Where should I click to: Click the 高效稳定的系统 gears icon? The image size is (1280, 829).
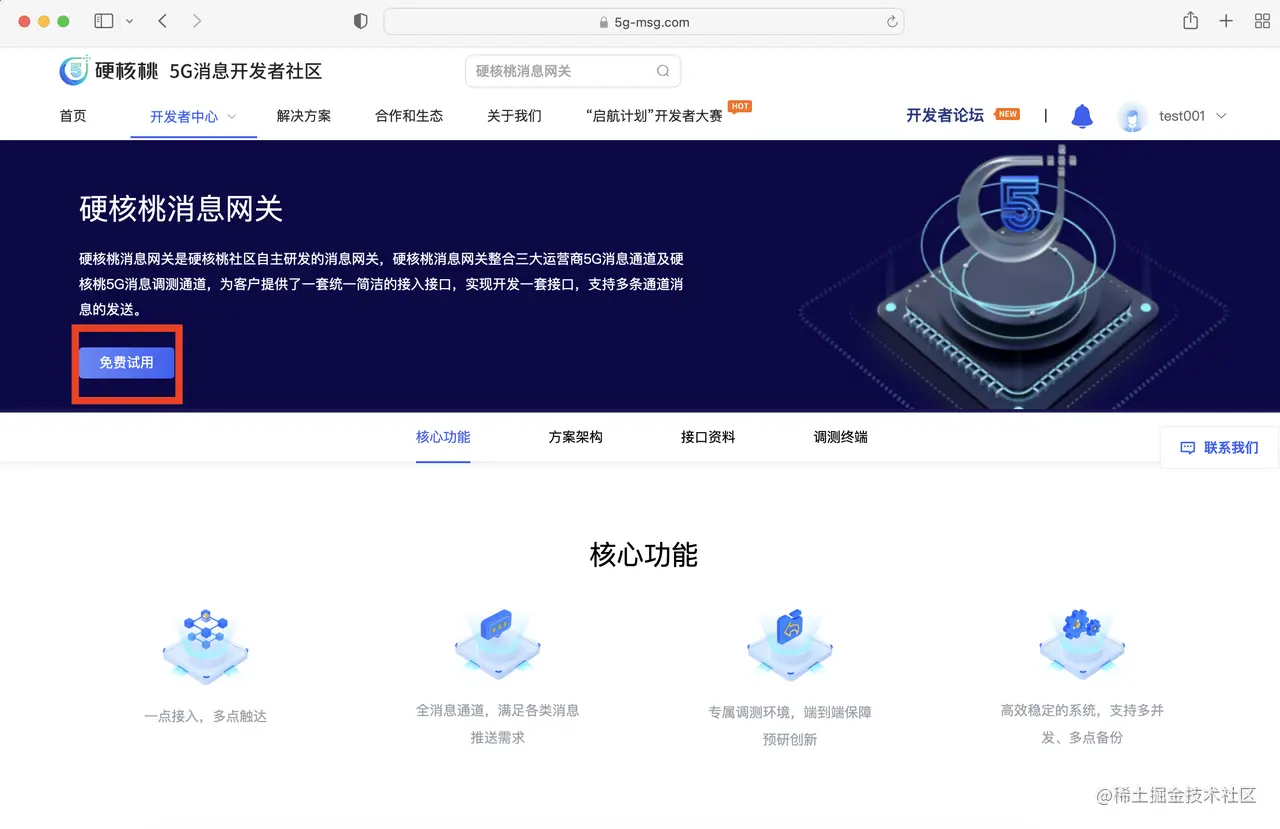pyautogui.click(x=1082, y=644)
